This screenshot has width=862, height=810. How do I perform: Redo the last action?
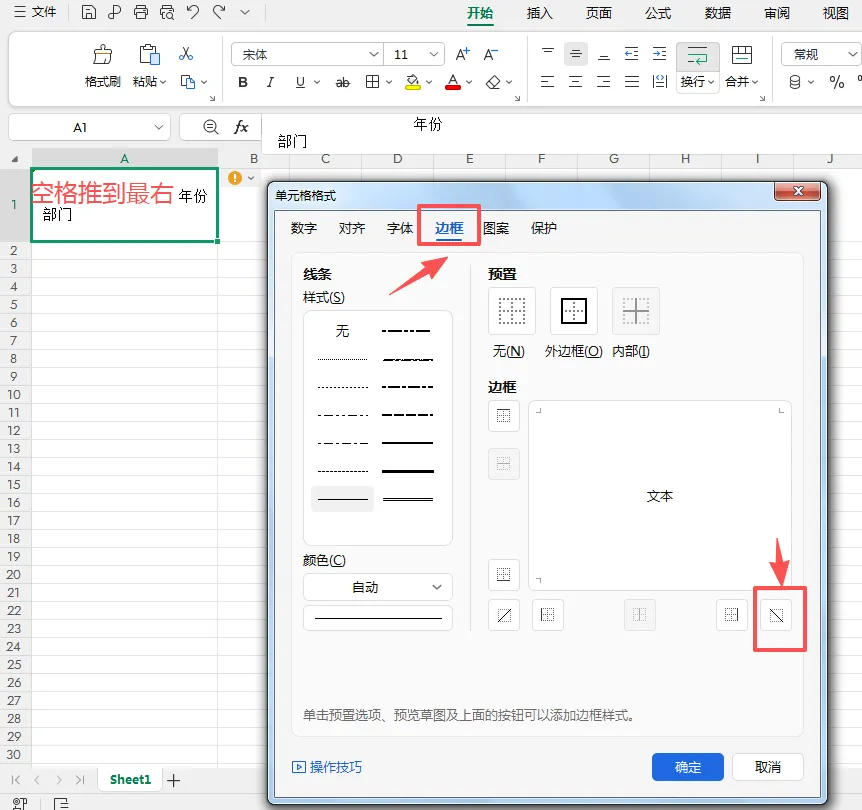[x=219, y=12]
